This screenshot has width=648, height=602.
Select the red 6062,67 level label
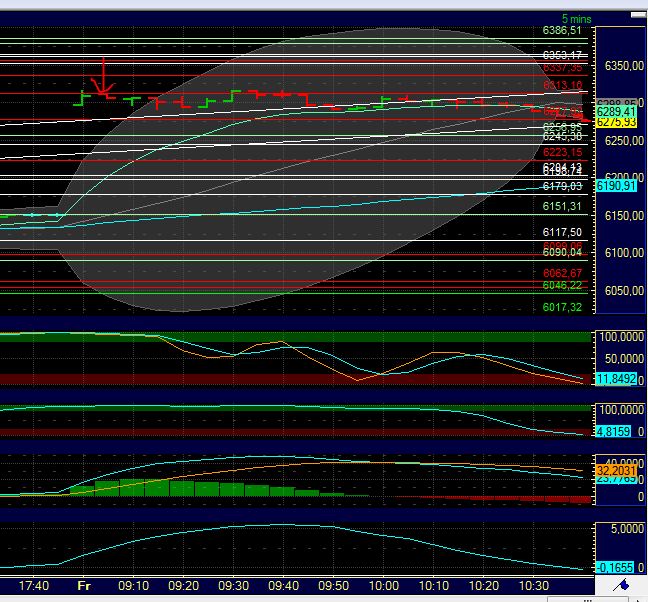[562, 273]
